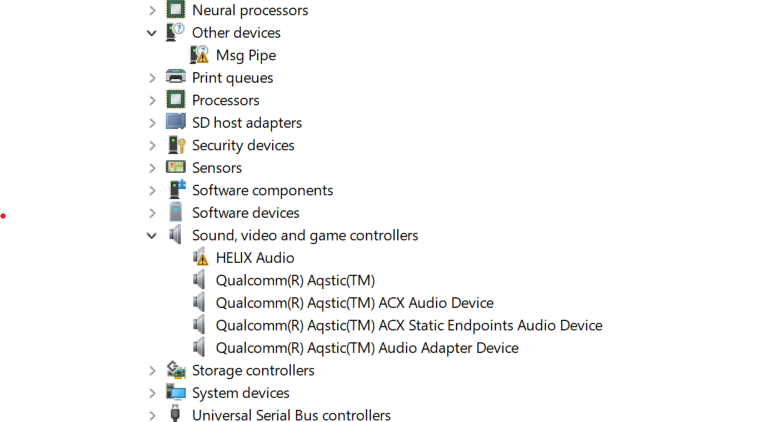This screenshot has height=422, width=758.
Task: Expand the Processors category
Action: pos(152,100)
